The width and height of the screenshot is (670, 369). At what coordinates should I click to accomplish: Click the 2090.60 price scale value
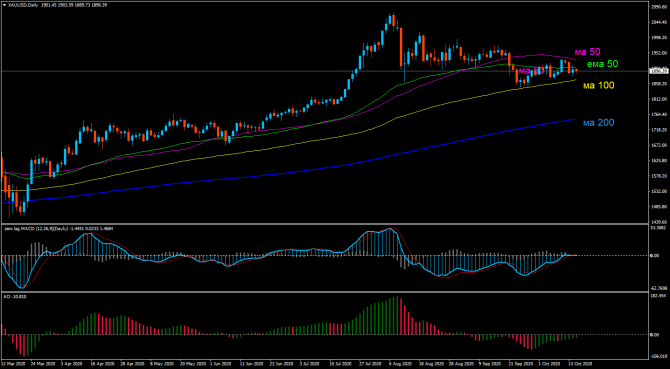click(x=659, y=7)
